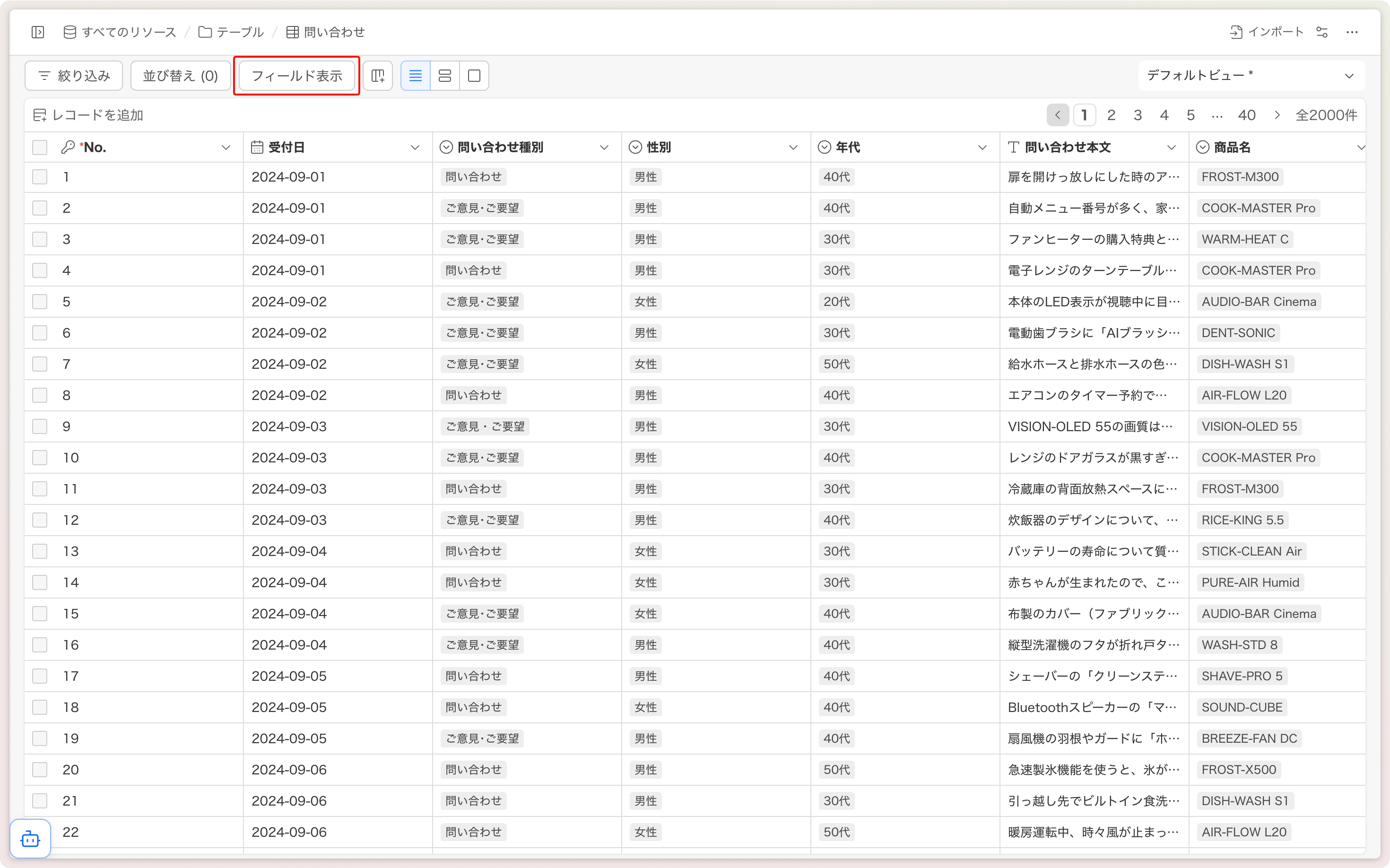Go to page 3 in pagination
The image size is (1390, 868).
[1138, 115]
